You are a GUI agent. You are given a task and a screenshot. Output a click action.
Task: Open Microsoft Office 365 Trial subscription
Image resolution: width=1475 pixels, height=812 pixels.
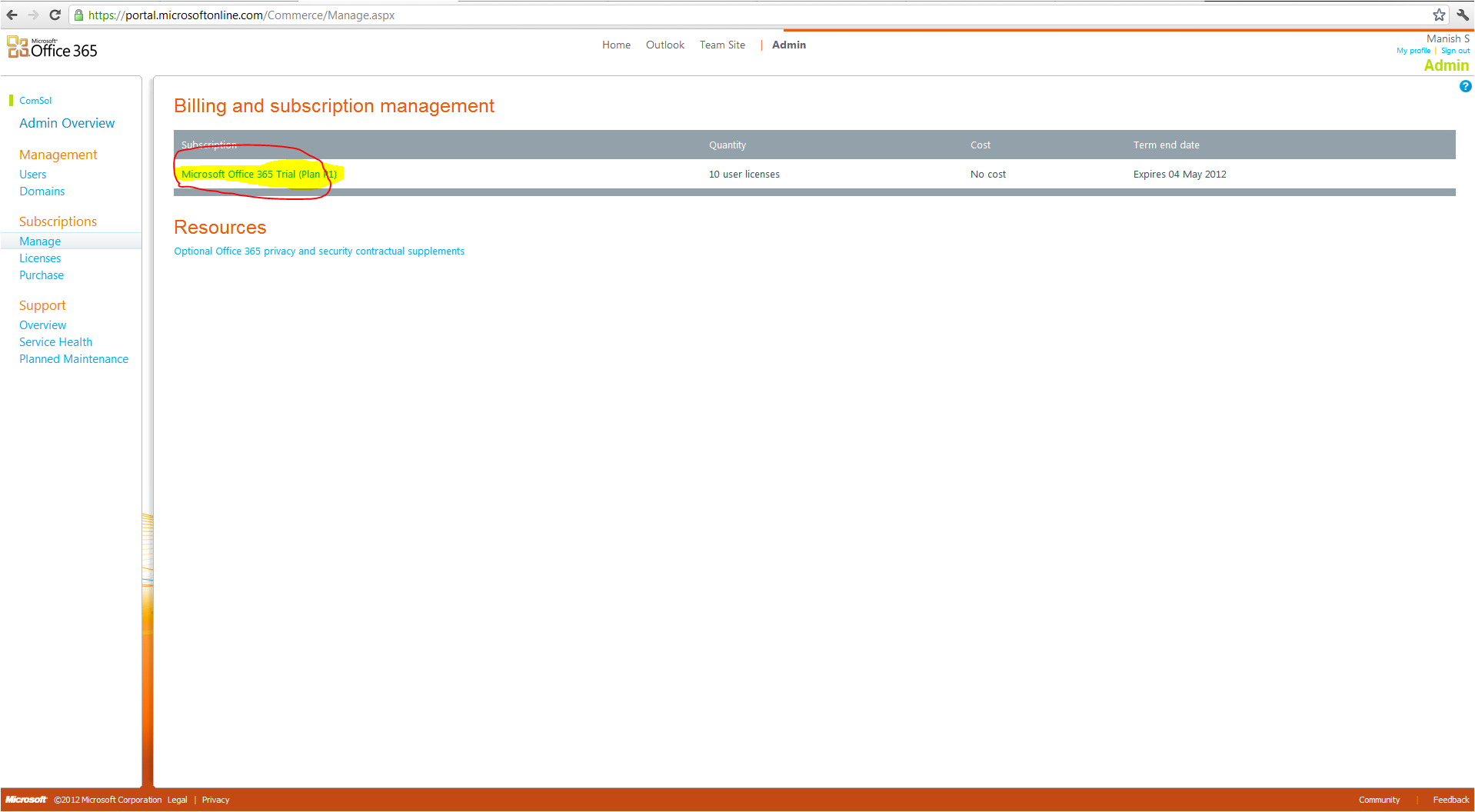258,175
